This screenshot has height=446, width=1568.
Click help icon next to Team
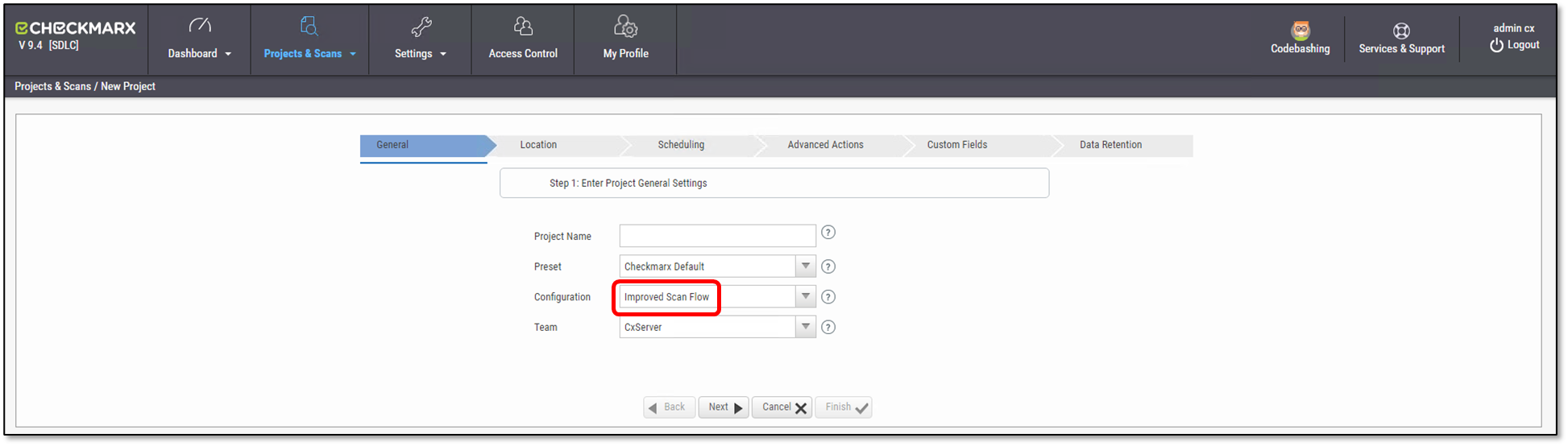point(828,327)
